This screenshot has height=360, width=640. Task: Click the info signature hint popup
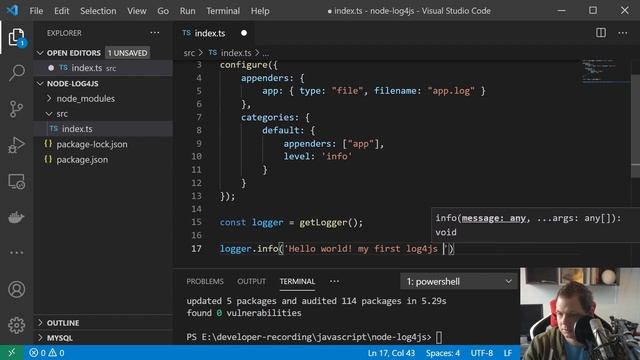coord(535,225)
